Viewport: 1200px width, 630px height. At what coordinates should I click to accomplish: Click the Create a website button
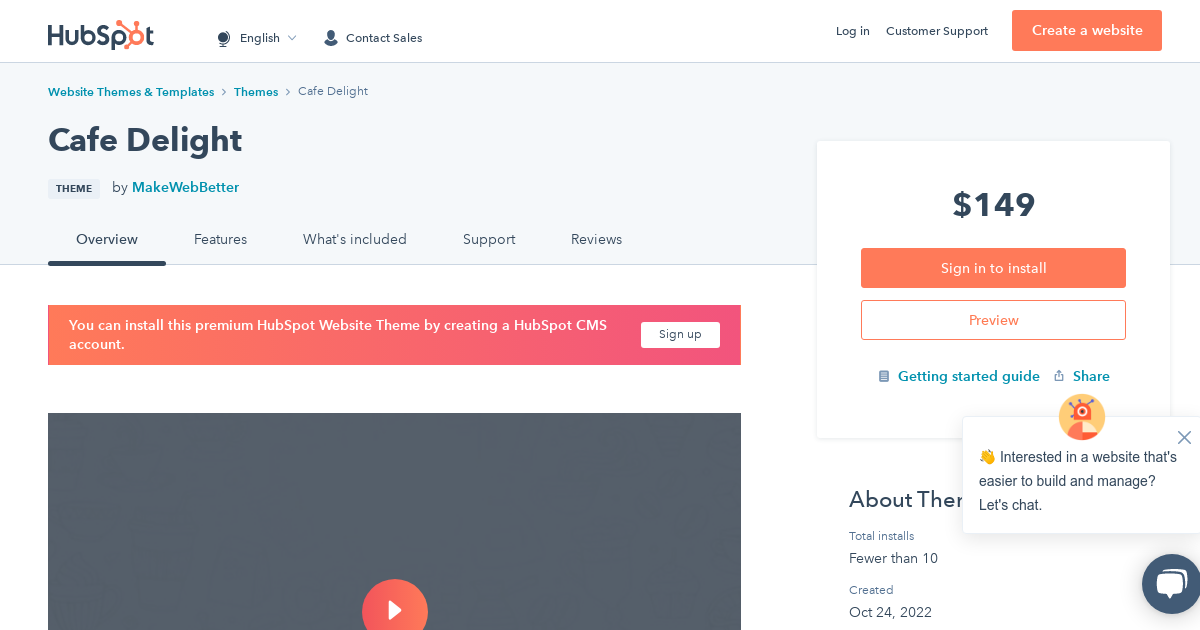pyautogui.click(x=1086, y=30)
